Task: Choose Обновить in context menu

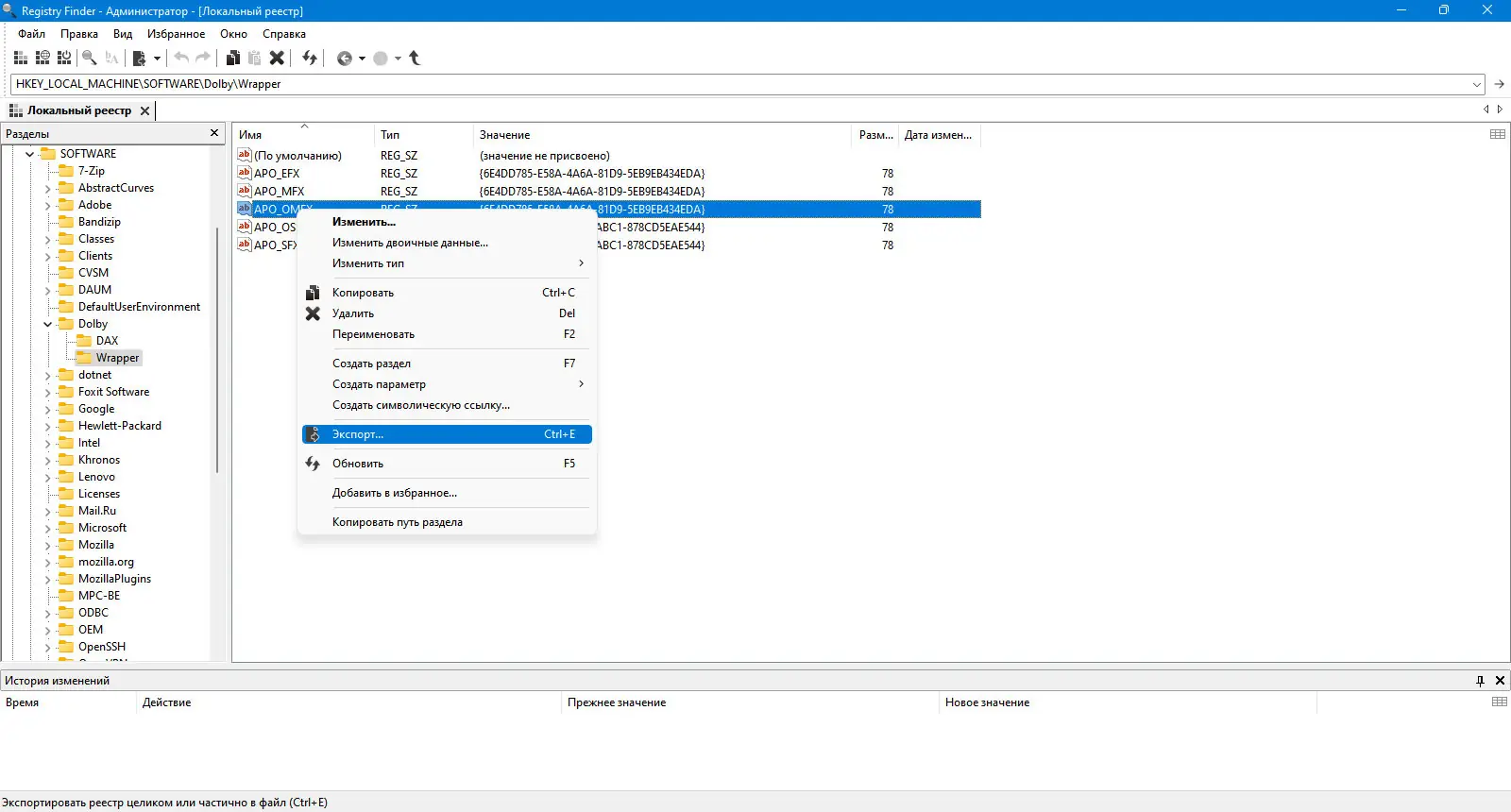Action: [x=447, y=464]
